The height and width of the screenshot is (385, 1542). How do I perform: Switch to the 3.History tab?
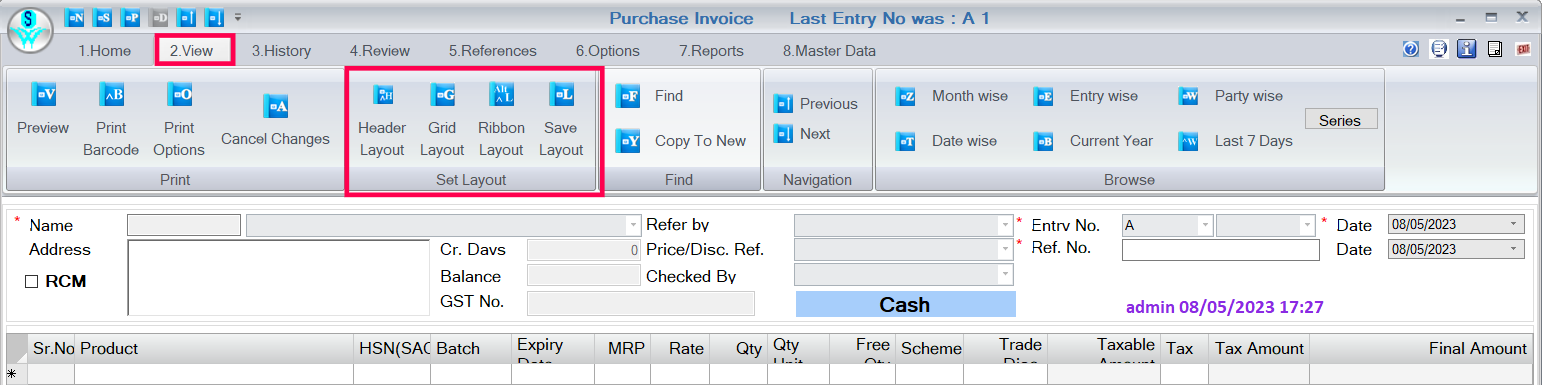(281, 51)
